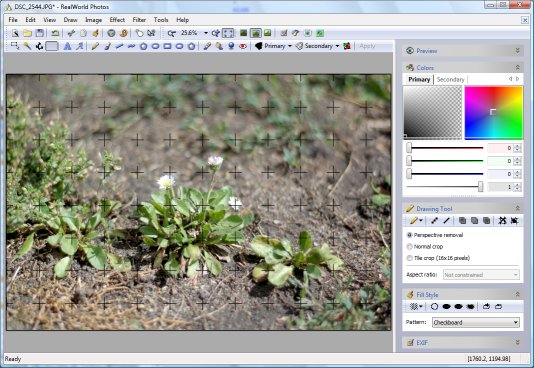534x368 pixels.
Task: Click the Cut scissors icon
Action: tap(71, 33)
